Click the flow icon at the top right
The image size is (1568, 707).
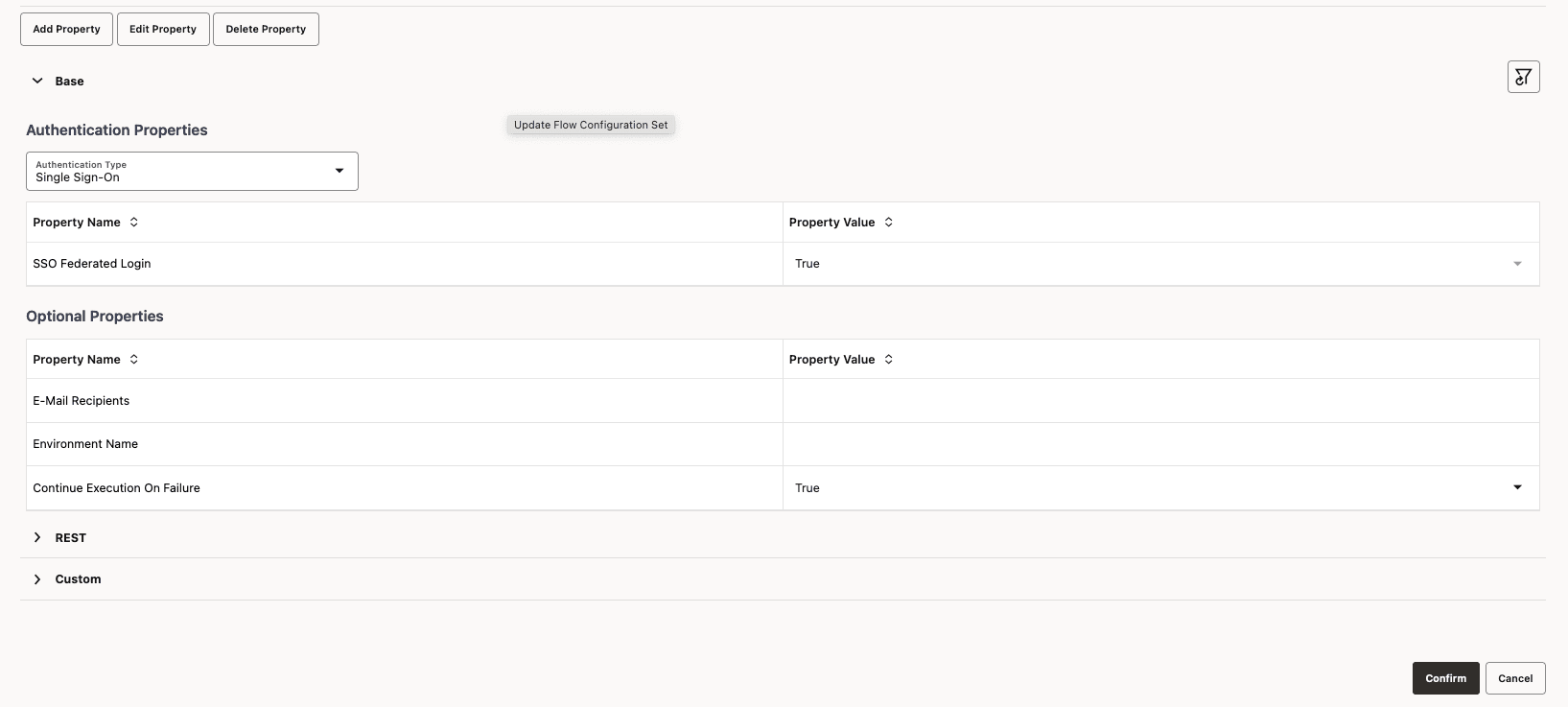coord(1523,77)
